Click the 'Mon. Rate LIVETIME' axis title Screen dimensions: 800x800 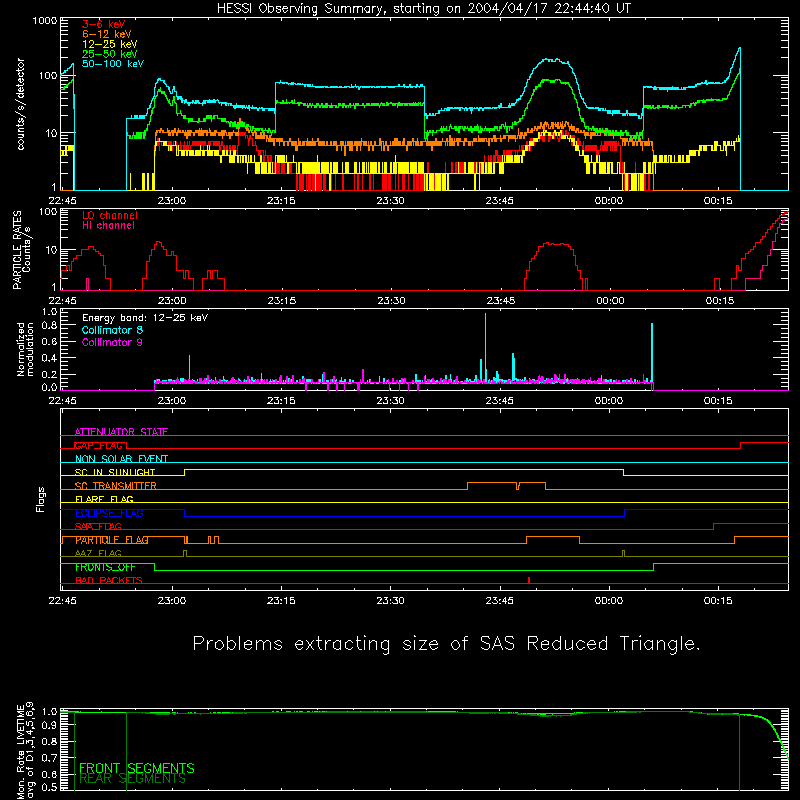click(20, 752)
